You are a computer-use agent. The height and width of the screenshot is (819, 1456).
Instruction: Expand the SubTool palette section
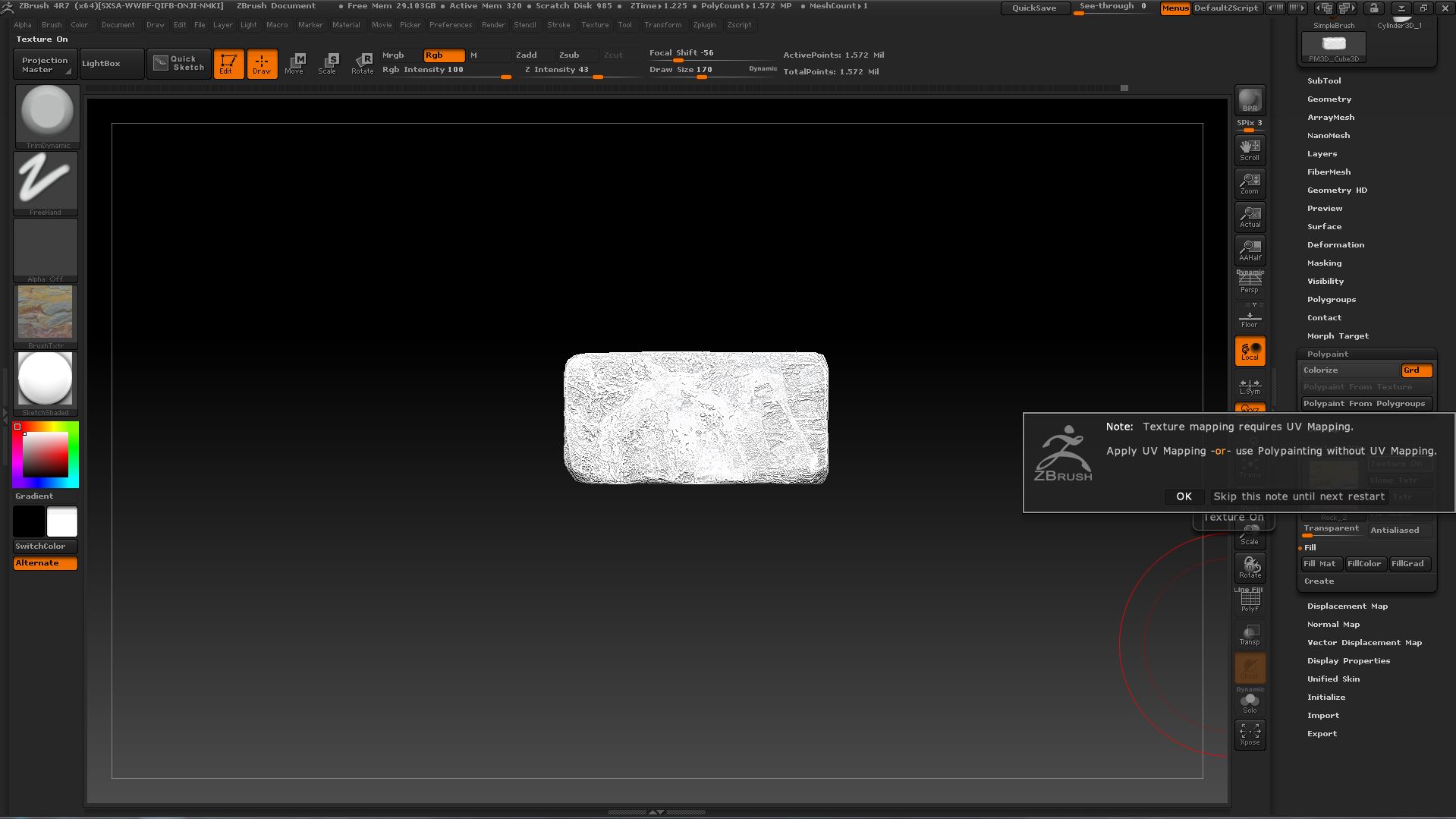(x=1324, y=80)
